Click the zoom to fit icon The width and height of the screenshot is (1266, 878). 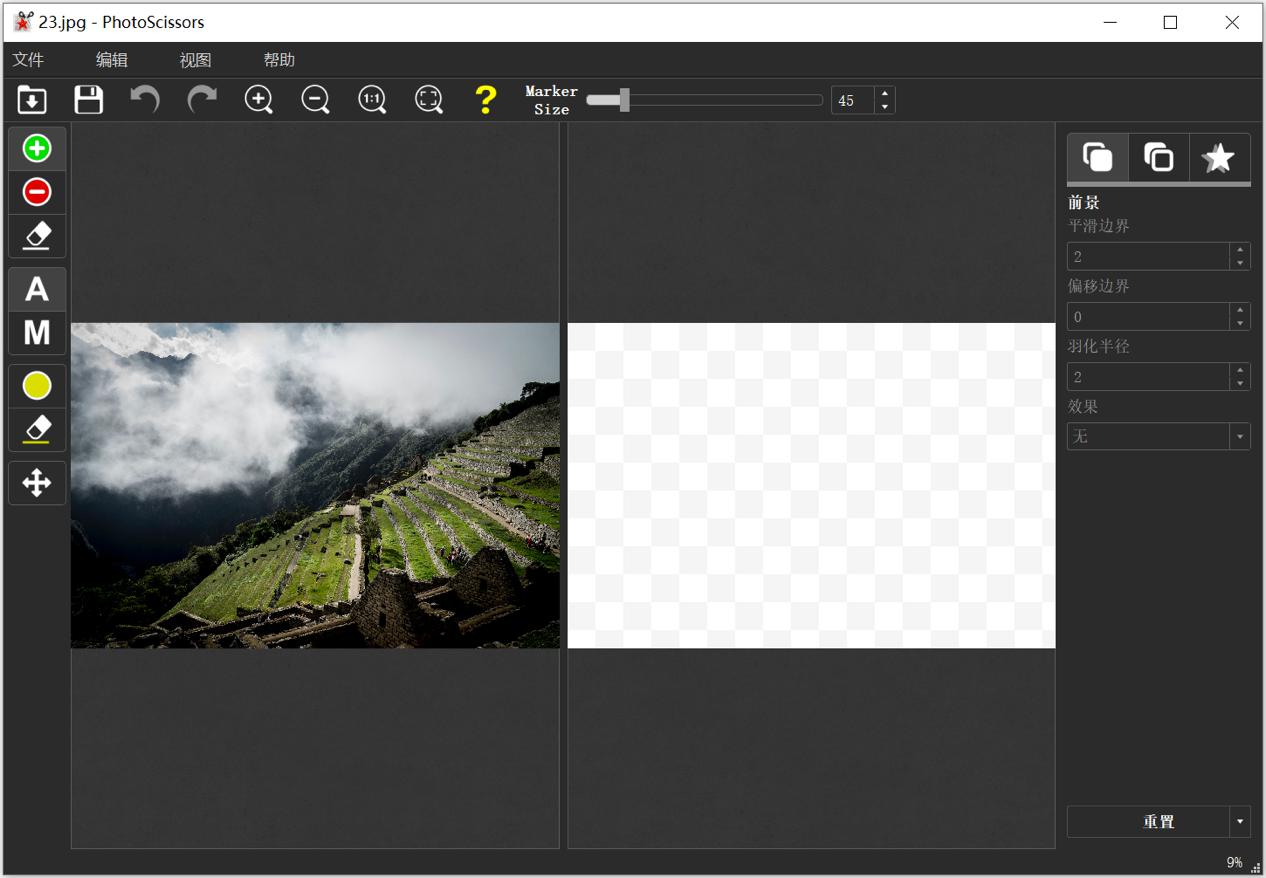click(429, 100)
